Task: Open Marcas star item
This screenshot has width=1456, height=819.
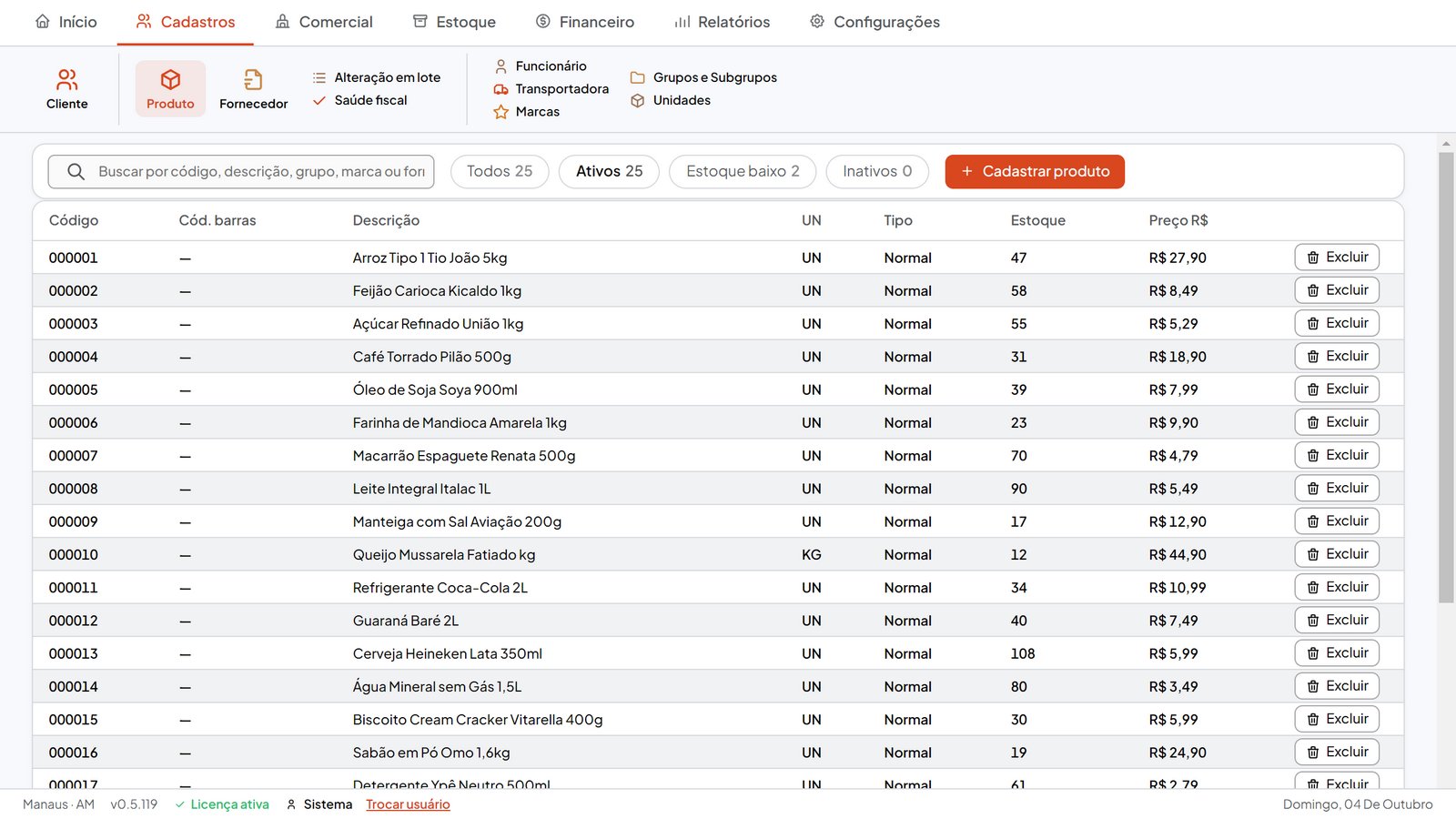Action: click(x=527, y=111)
